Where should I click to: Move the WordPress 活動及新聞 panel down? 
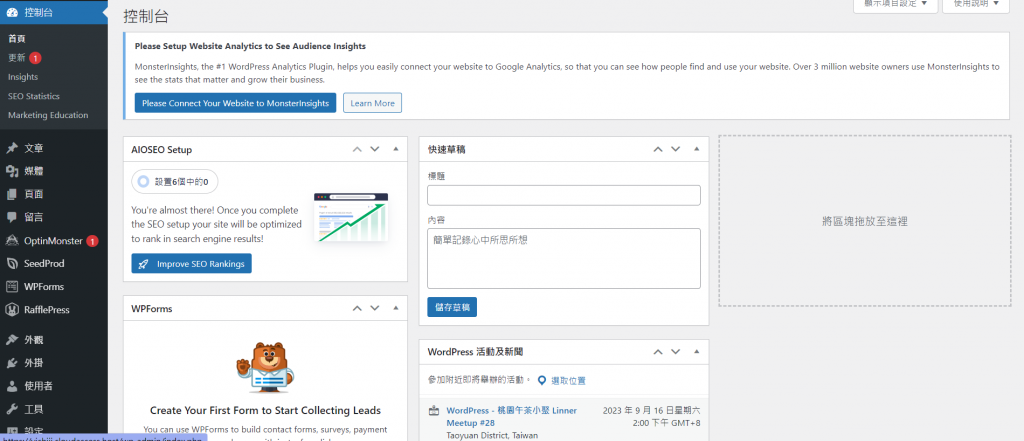[677, 351]
